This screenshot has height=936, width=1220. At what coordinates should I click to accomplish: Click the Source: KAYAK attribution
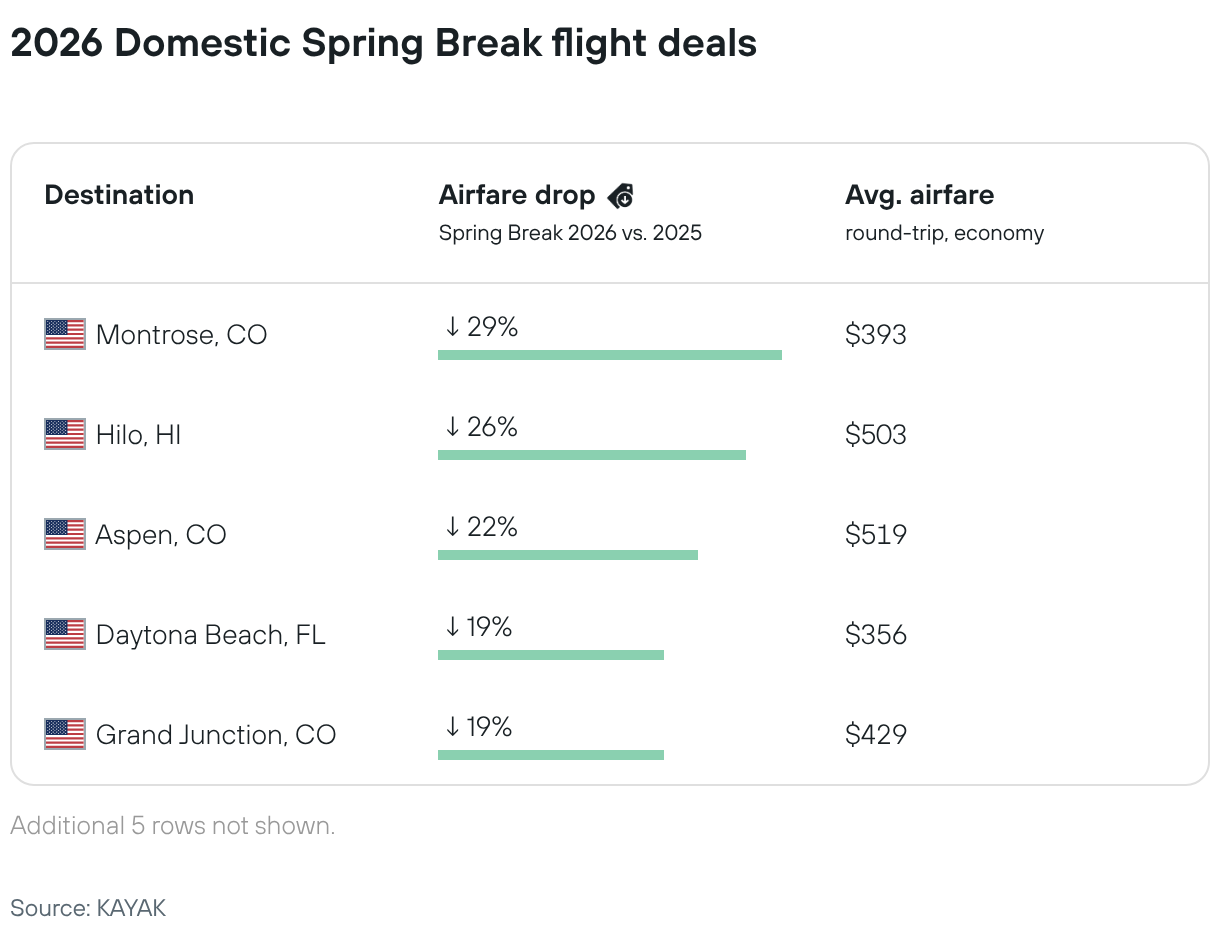pos(88,908)
